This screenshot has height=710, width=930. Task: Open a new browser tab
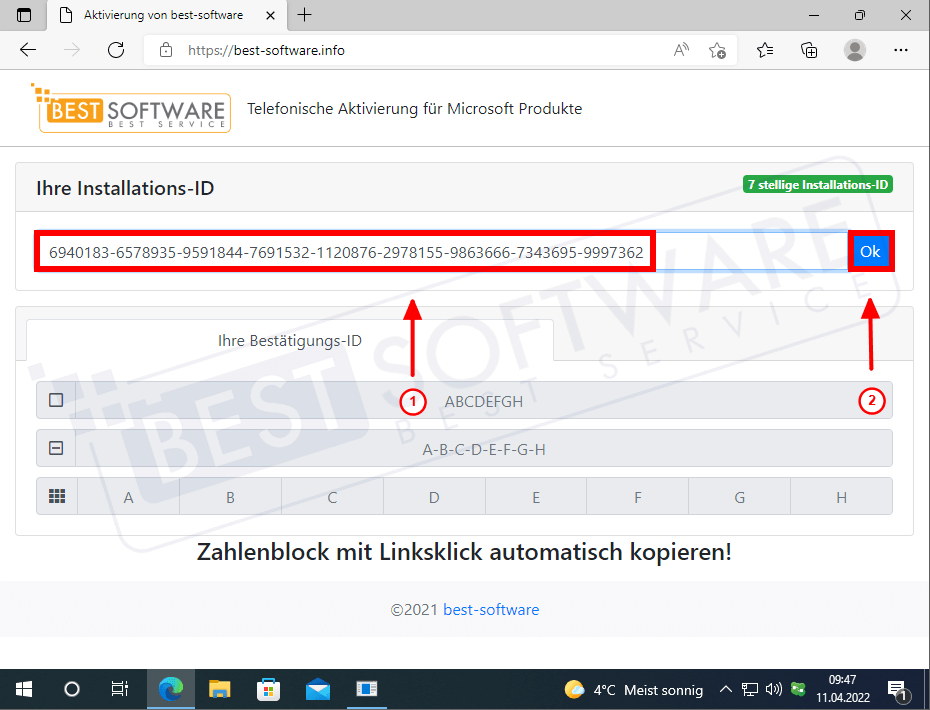pos(305,15)
